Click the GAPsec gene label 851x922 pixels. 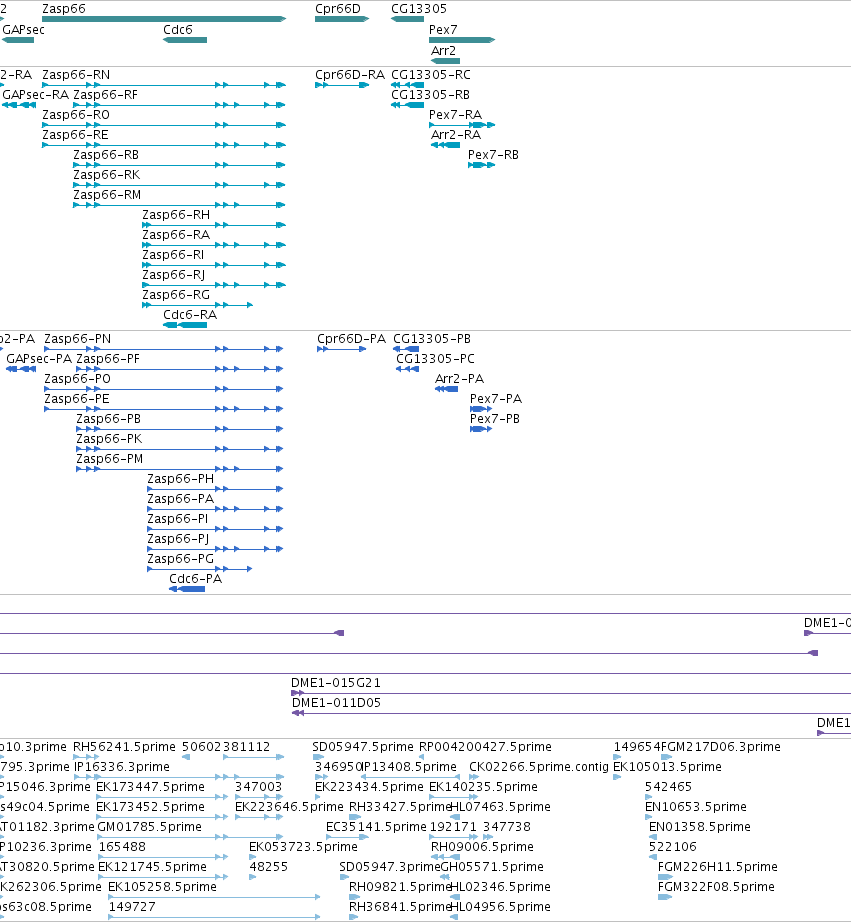(x=24, y=30)
